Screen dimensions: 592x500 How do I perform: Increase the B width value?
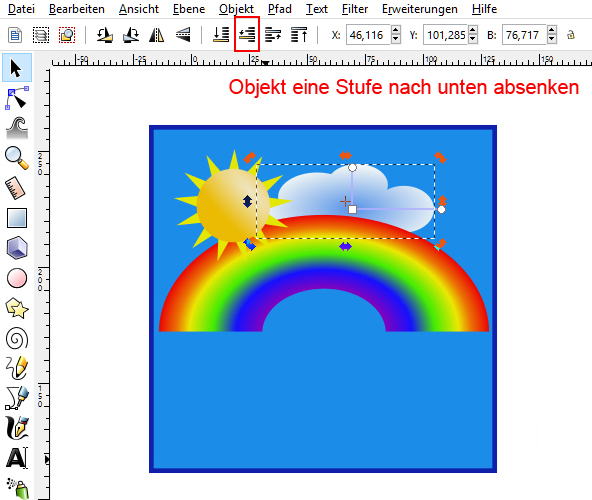coord(552,30)
